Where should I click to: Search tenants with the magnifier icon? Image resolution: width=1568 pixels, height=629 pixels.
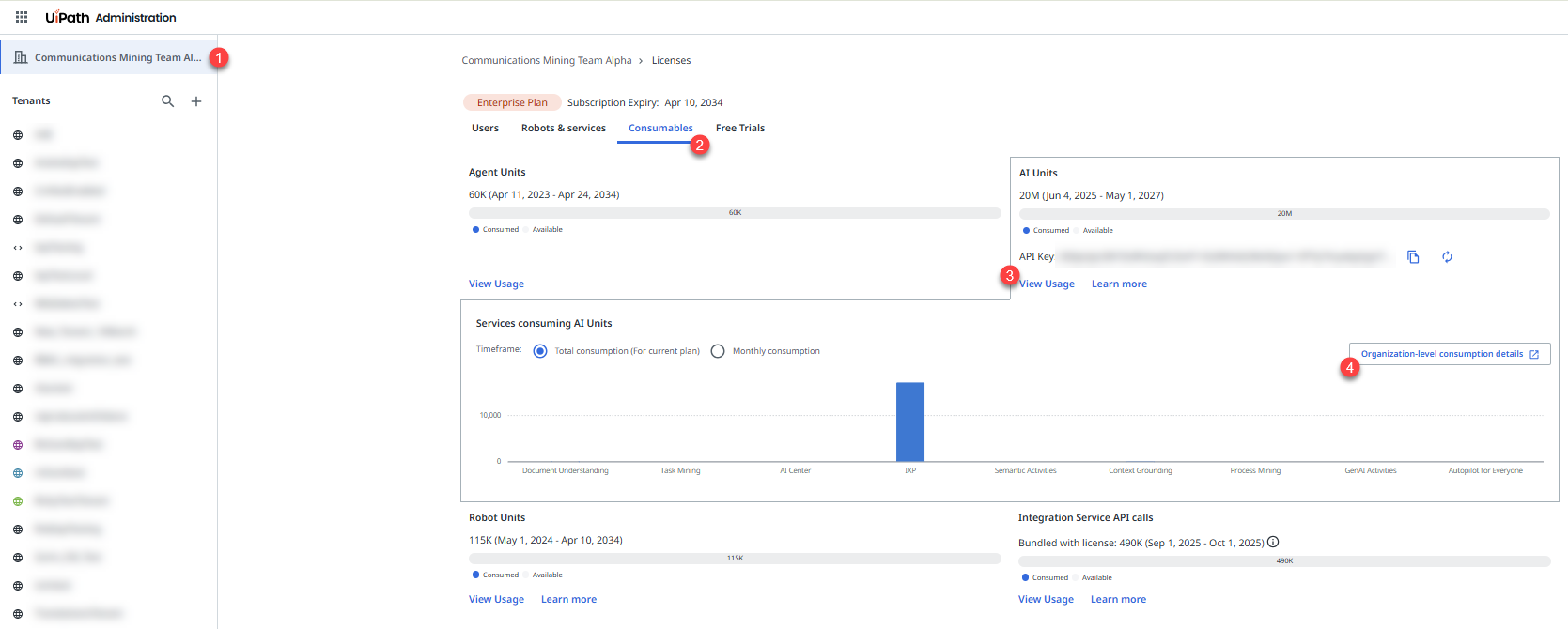[x=168, y=101]
